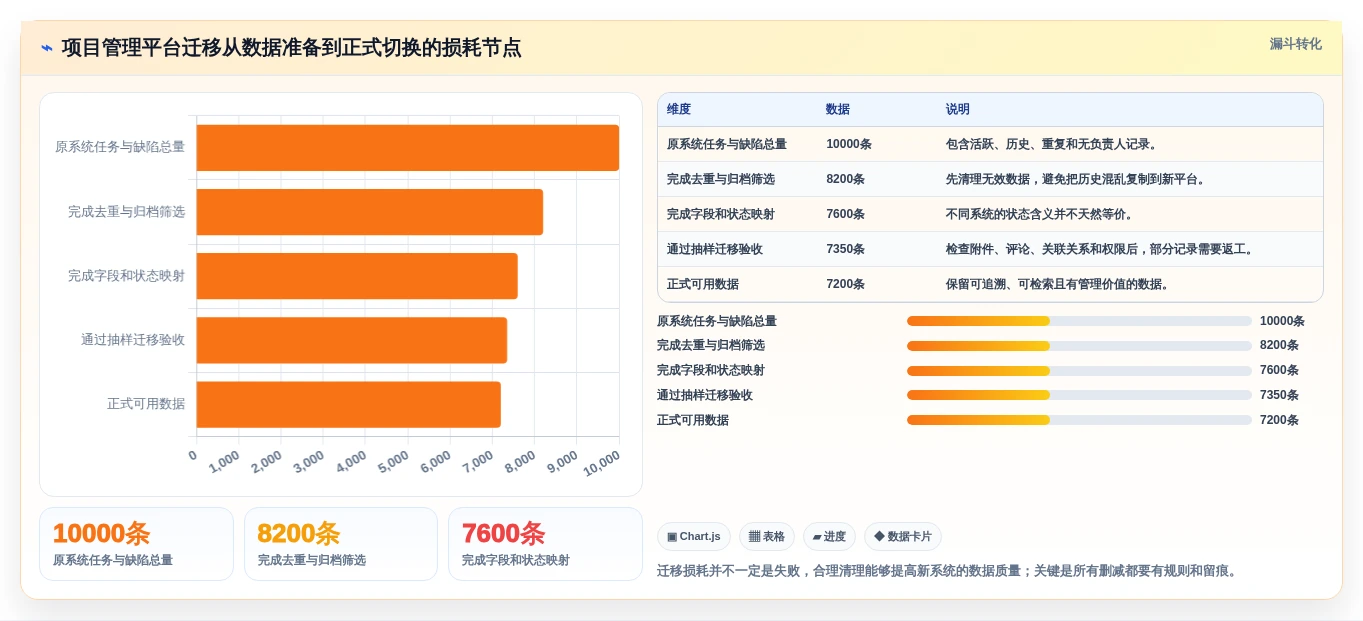The image size is (1363, 621).
Task: Click the 8200条 table cell
Action: click(846, 179)
